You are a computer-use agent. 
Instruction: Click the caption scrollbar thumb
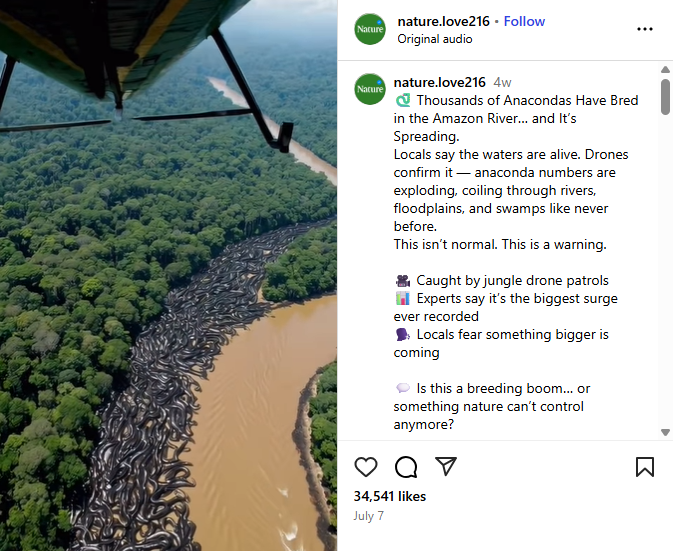(665, 97)
